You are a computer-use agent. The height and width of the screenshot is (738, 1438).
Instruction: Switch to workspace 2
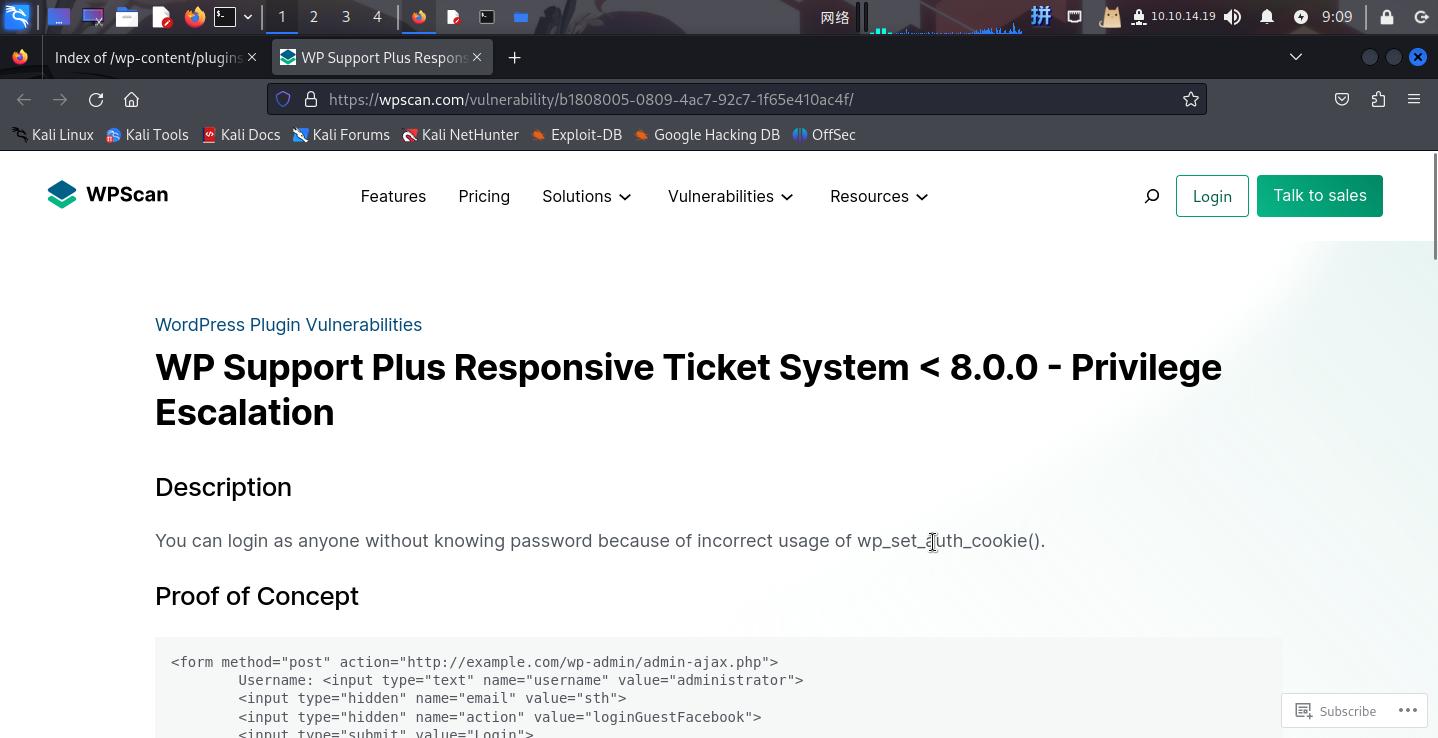coord(314,17)
